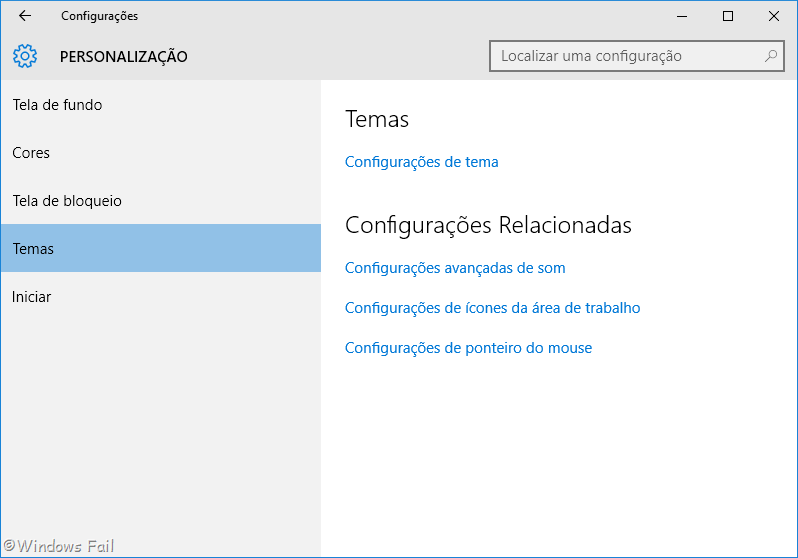Select Cores in the sidebar
This screenshot has width=798, height=558.
(x=31, y=153)
